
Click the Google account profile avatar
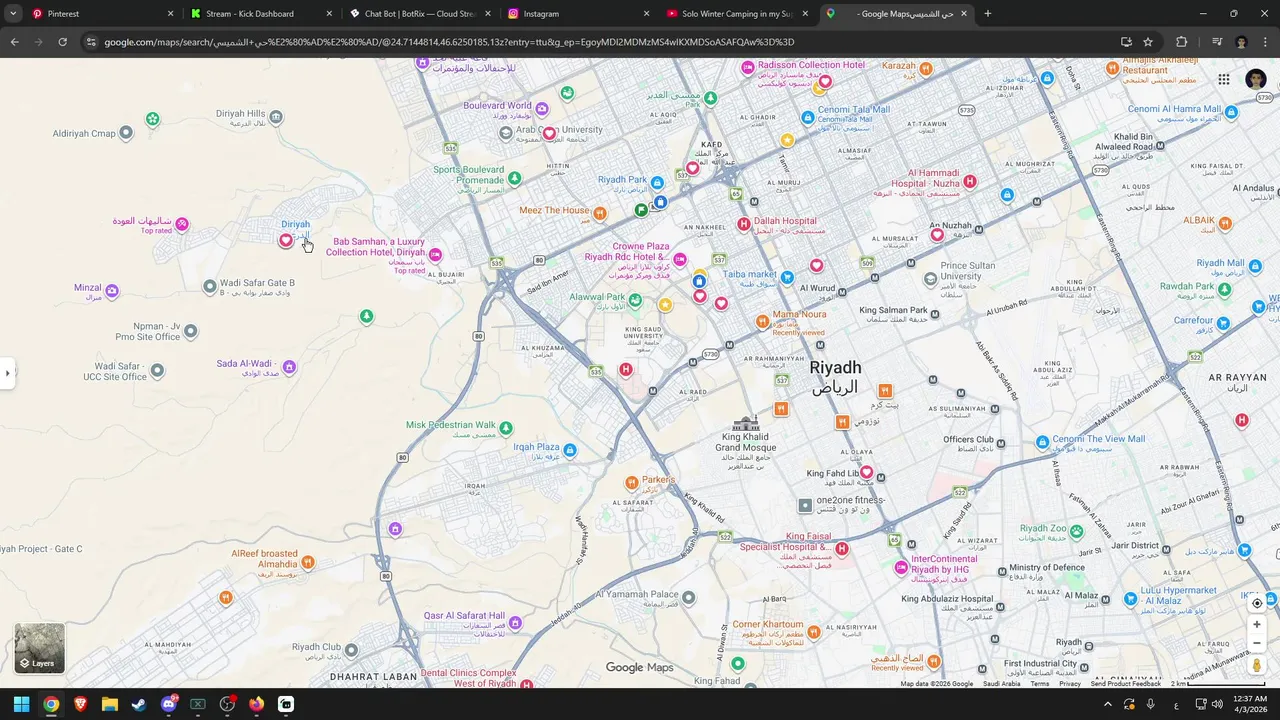[1256, 80]
